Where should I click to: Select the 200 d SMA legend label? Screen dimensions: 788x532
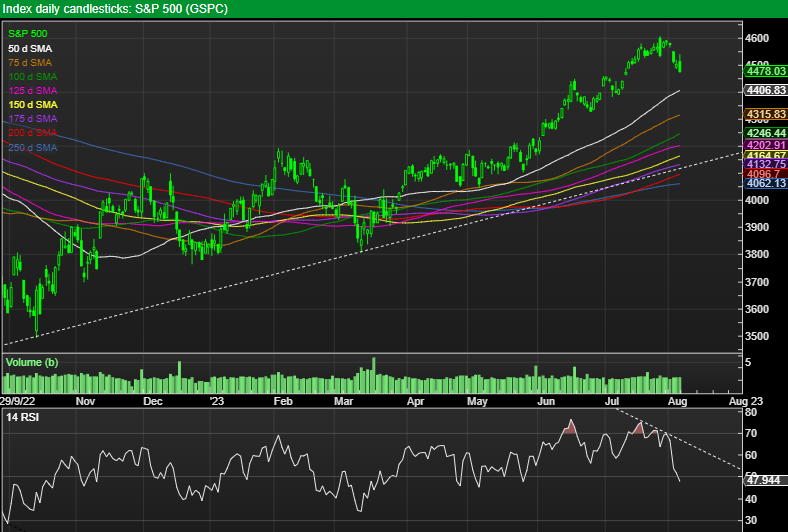(33, 133)
